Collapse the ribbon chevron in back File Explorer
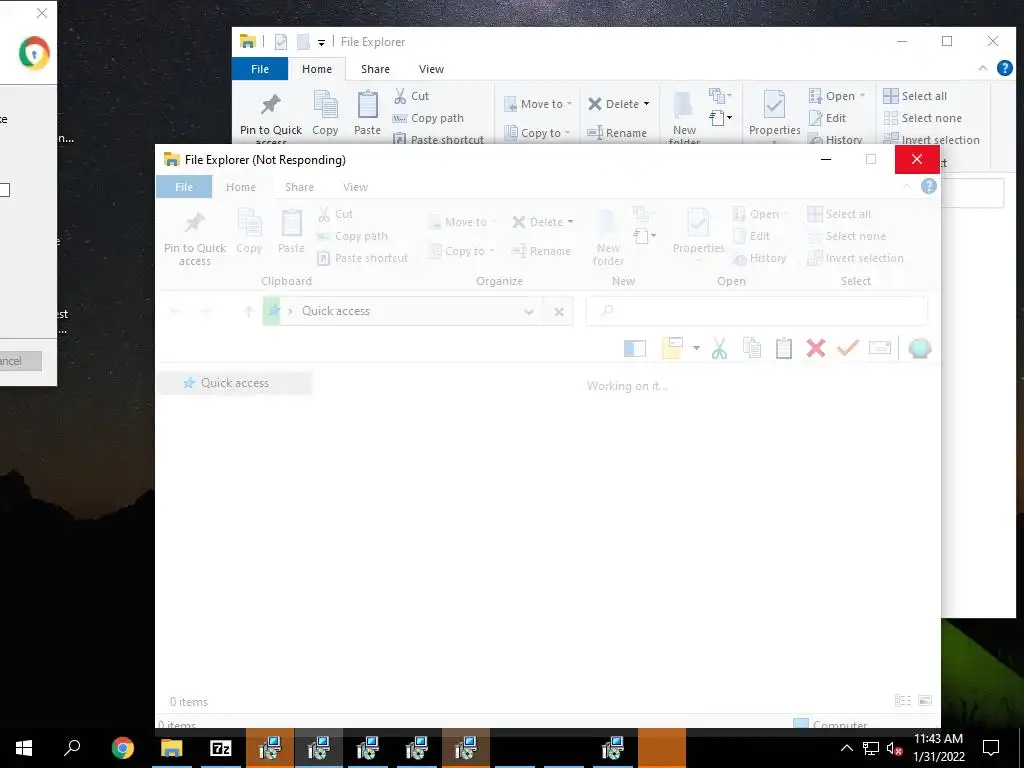 pos(982,68)
